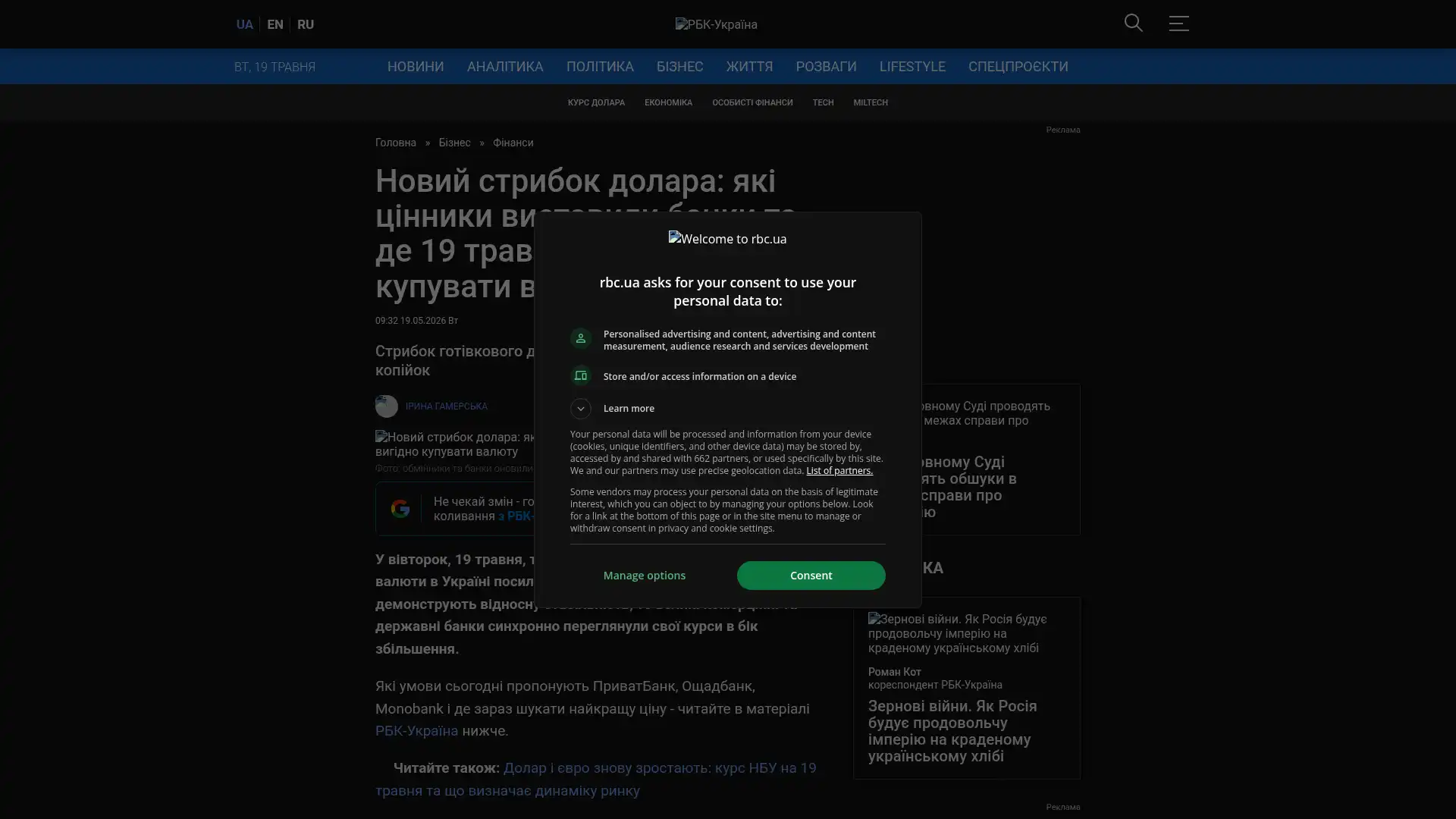This screenshot has width=1456, height=819.
Task: Click the personalised advertising person icon
Action: pos(581,339)
